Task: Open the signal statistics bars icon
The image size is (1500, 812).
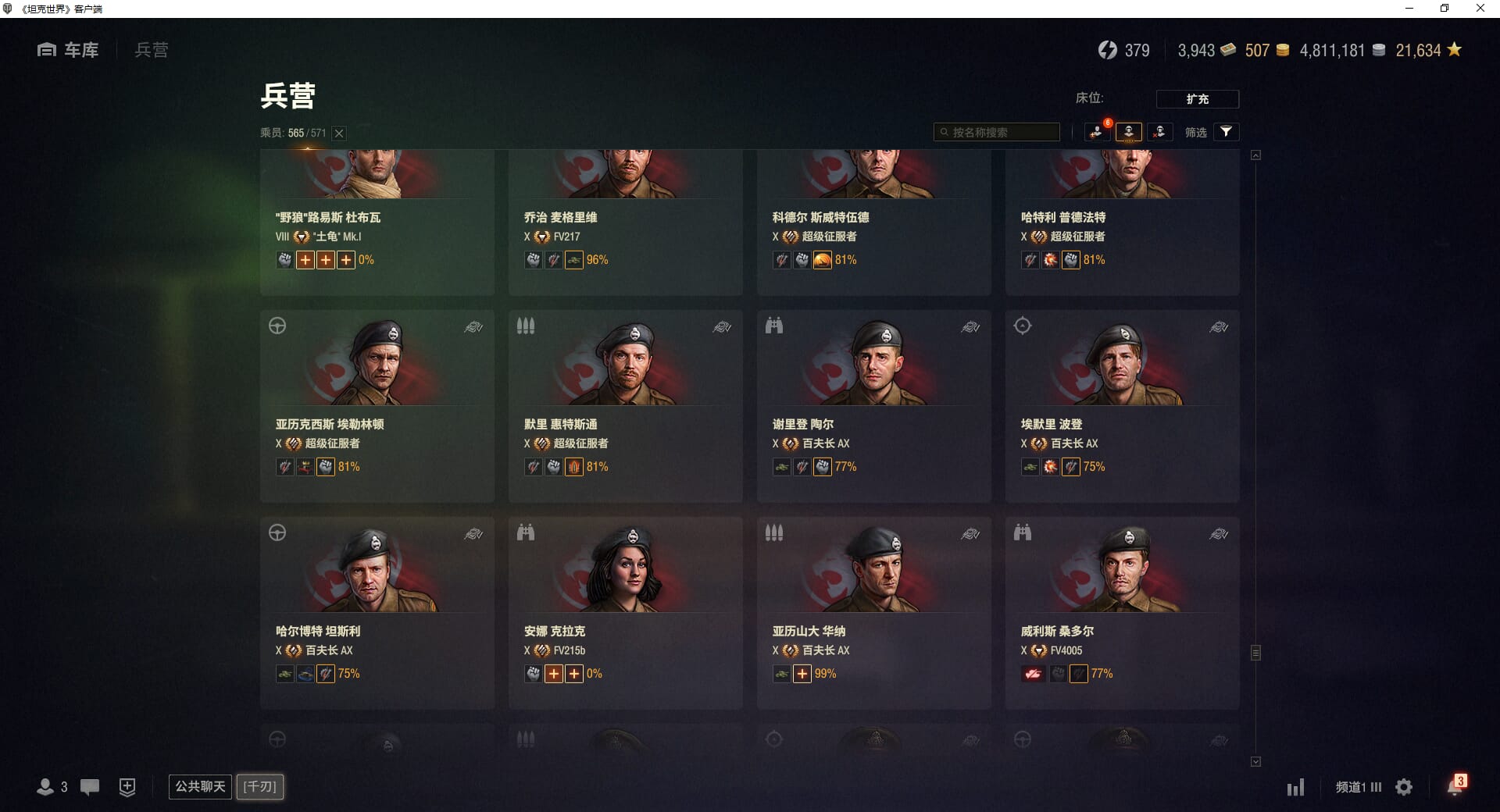Action: tap(1295, 787)
